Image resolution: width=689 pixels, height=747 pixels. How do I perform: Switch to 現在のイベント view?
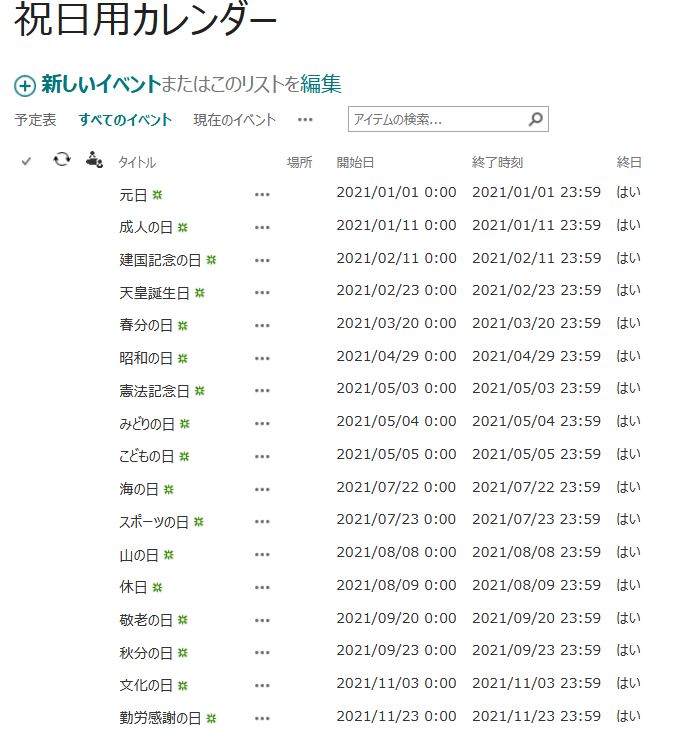[234, 120]
